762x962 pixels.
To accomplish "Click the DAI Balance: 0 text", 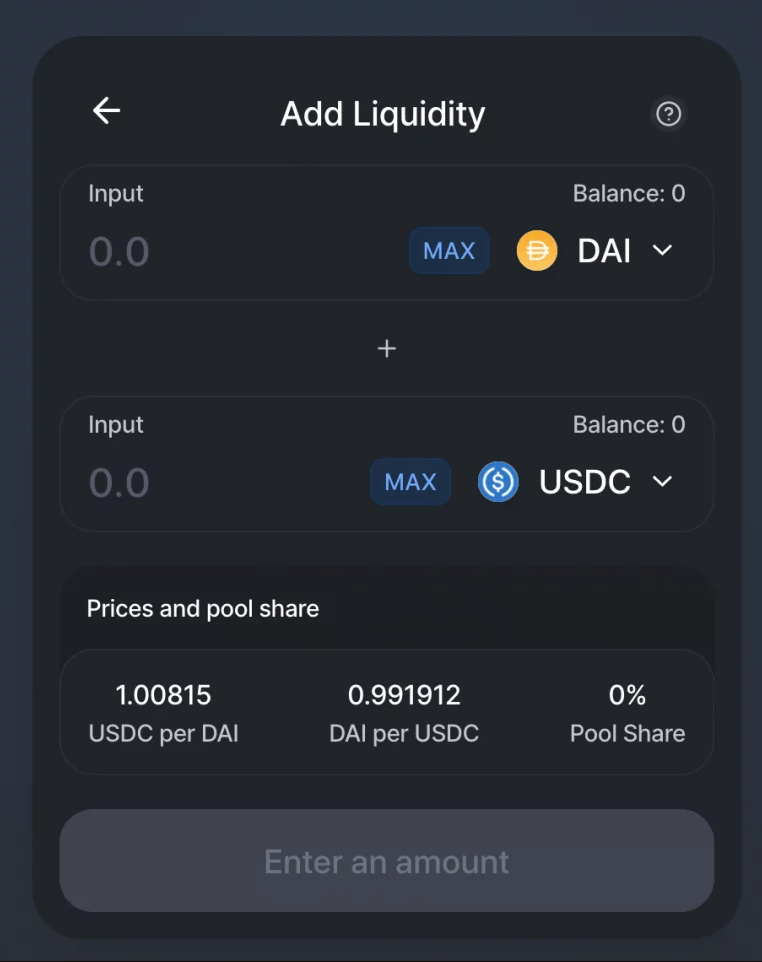I will pyautogui.click(x=628, y=193).
